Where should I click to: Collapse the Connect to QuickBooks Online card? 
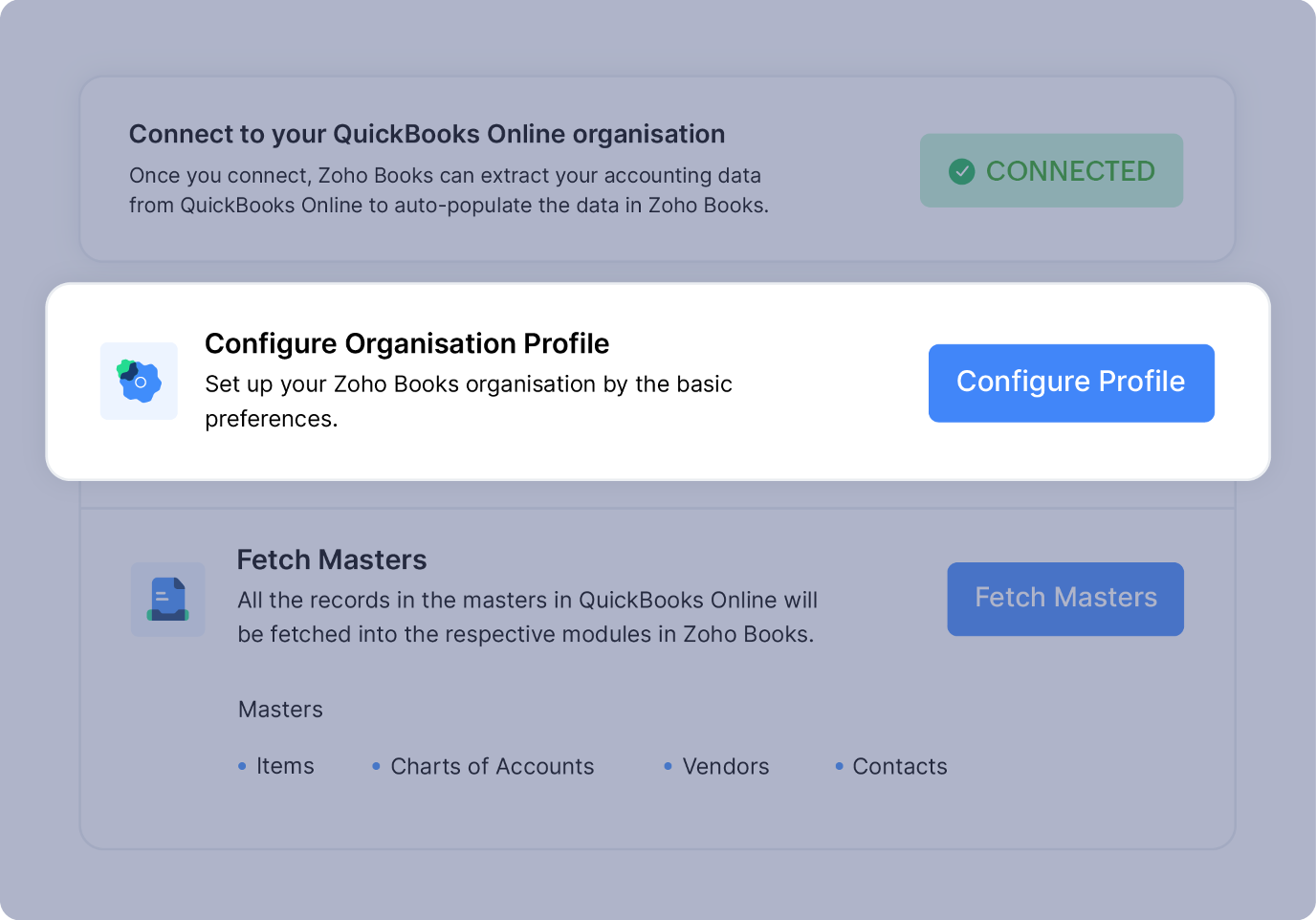coord(427,134)
